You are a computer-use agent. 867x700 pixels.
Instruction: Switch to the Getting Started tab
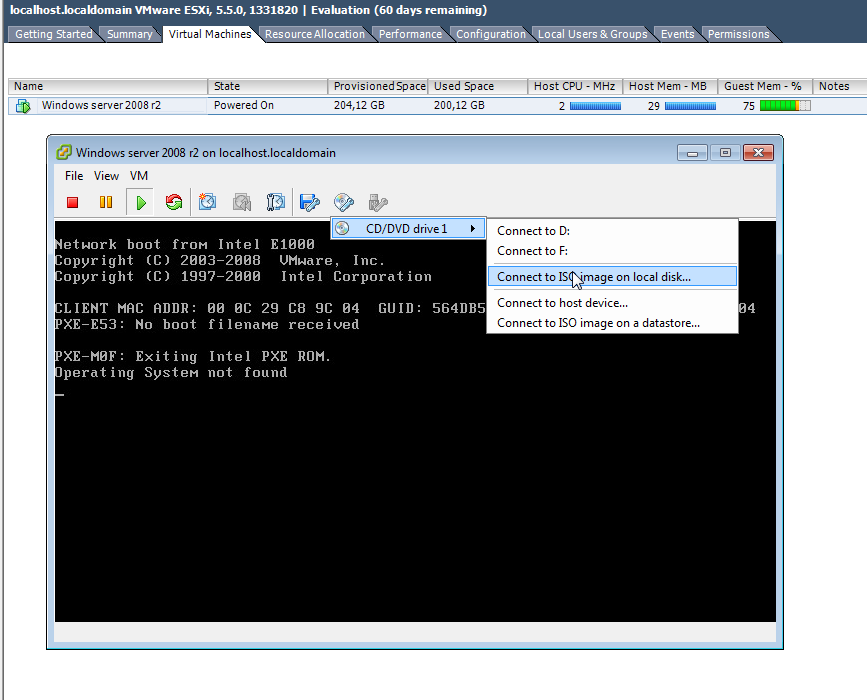[x=54, y=34]
